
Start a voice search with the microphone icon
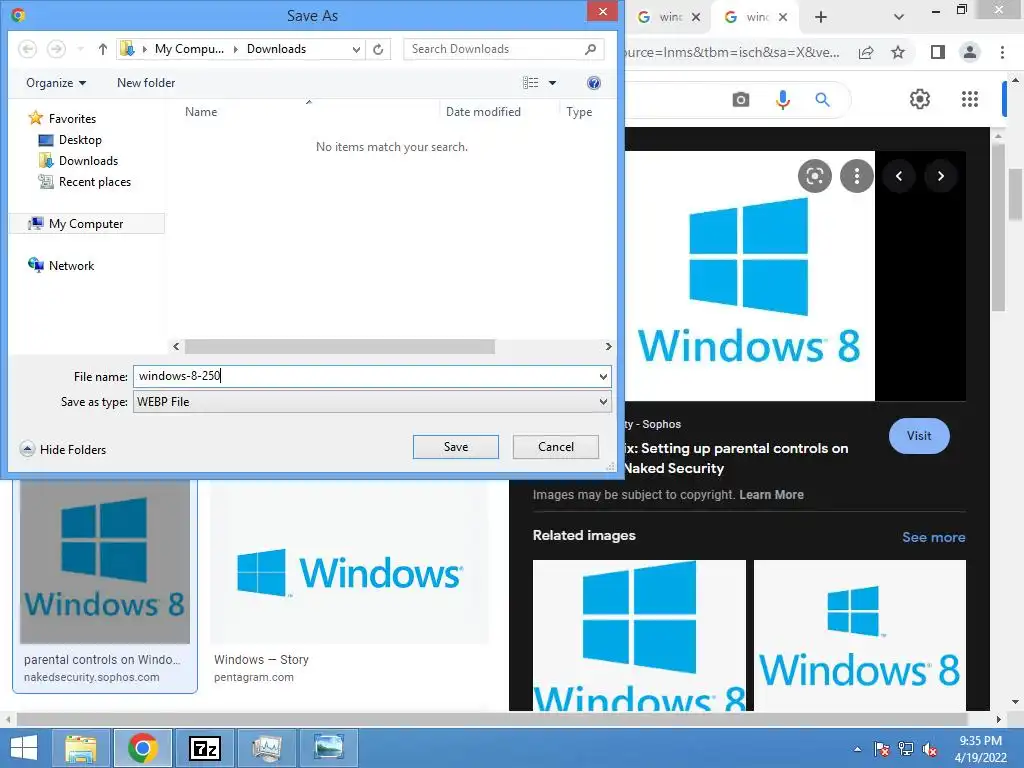pos(782,99)
